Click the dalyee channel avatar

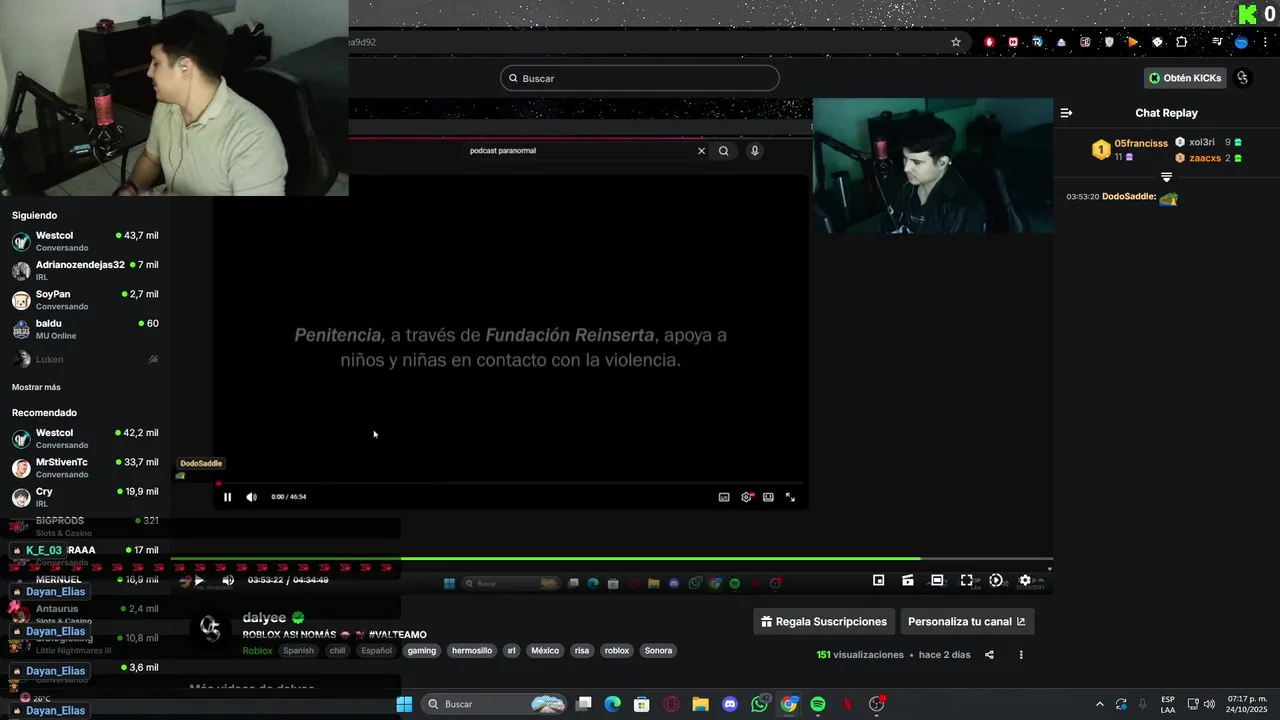click(210, 628)
